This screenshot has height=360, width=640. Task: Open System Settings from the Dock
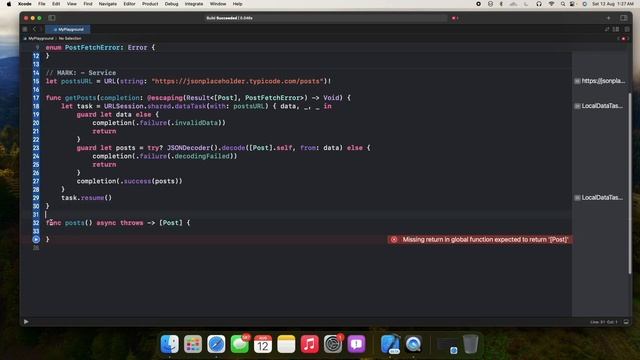click(x=333, y=344)
